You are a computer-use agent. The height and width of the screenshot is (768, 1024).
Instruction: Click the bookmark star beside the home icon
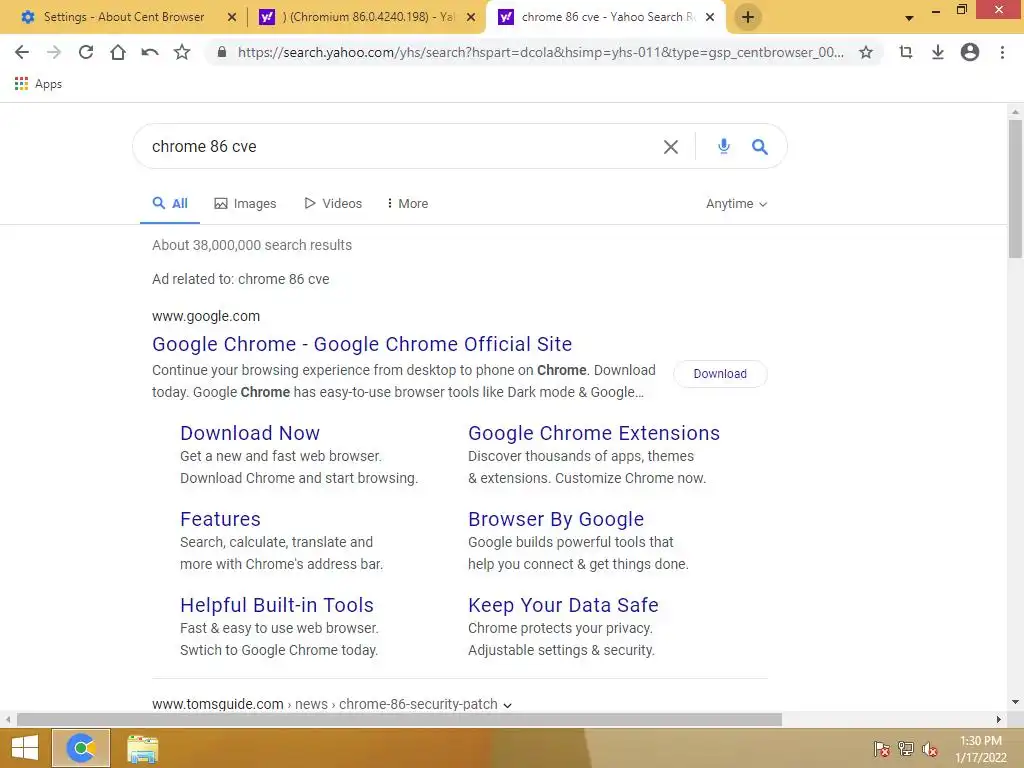(182, 52)
